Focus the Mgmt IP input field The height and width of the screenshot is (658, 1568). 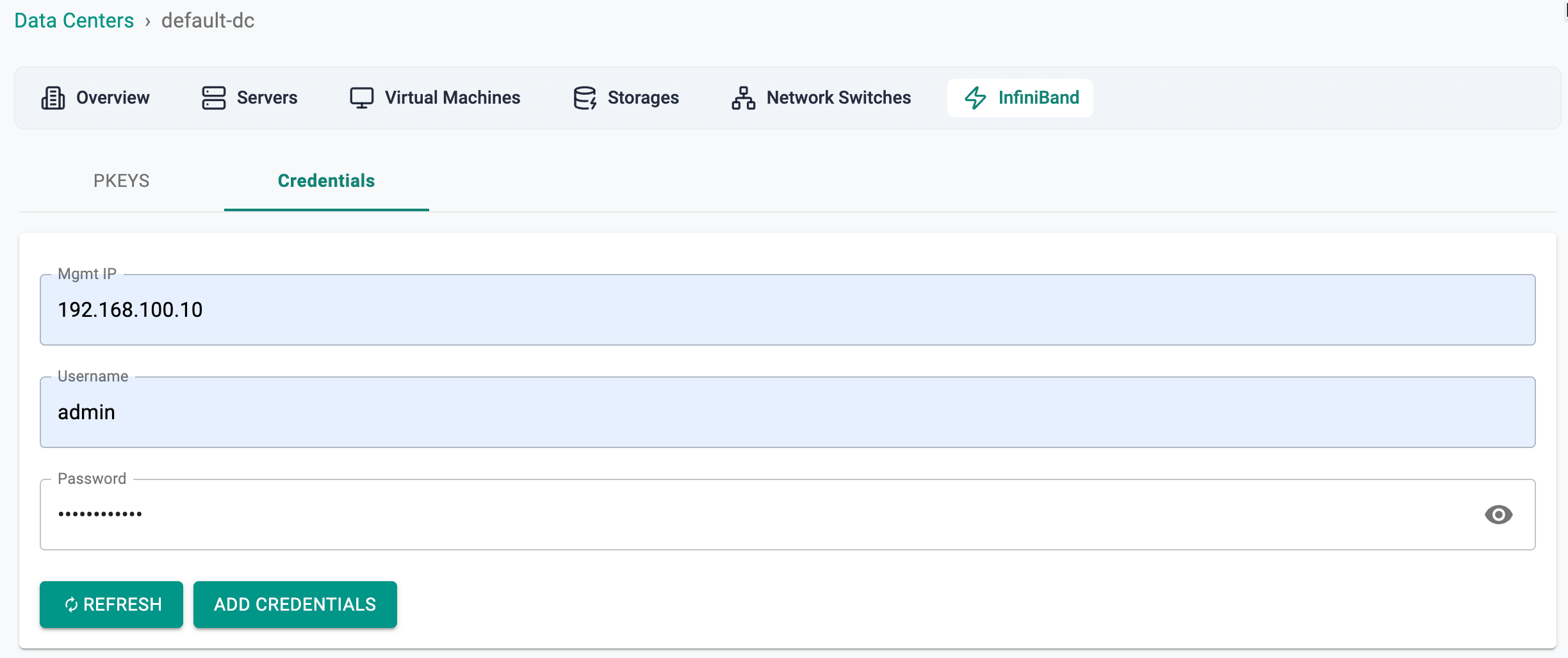(x=787, y=310)
